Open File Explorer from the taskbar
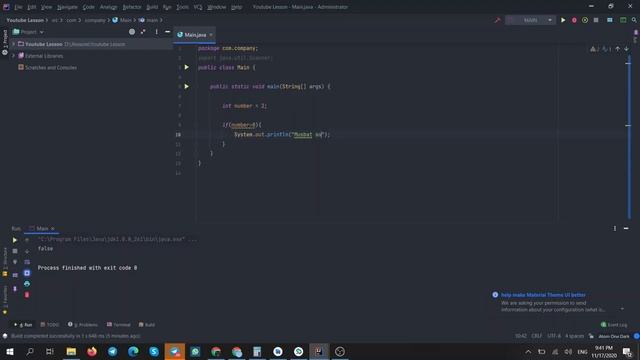 pyautogui.click(x=71, y=351)
